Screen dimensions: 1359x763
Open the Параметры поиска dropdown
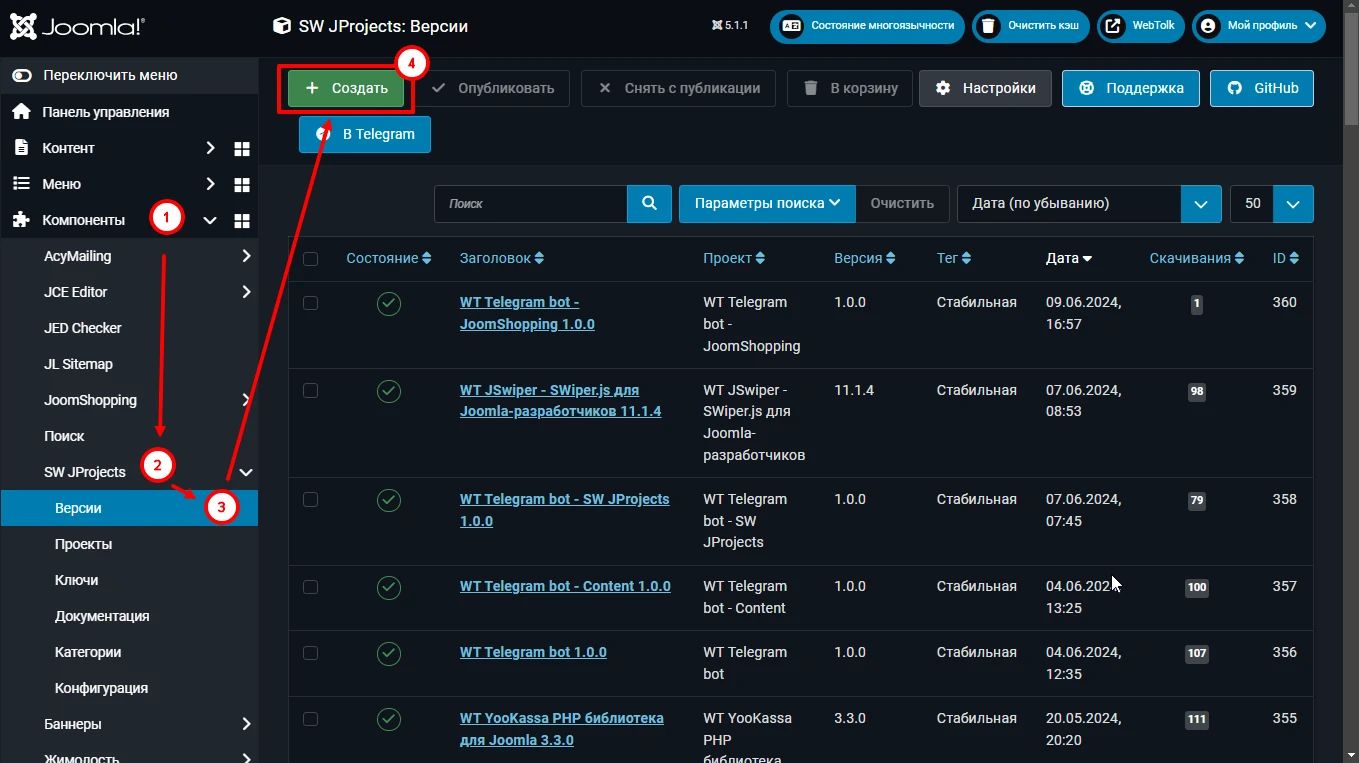coord(768,203)
